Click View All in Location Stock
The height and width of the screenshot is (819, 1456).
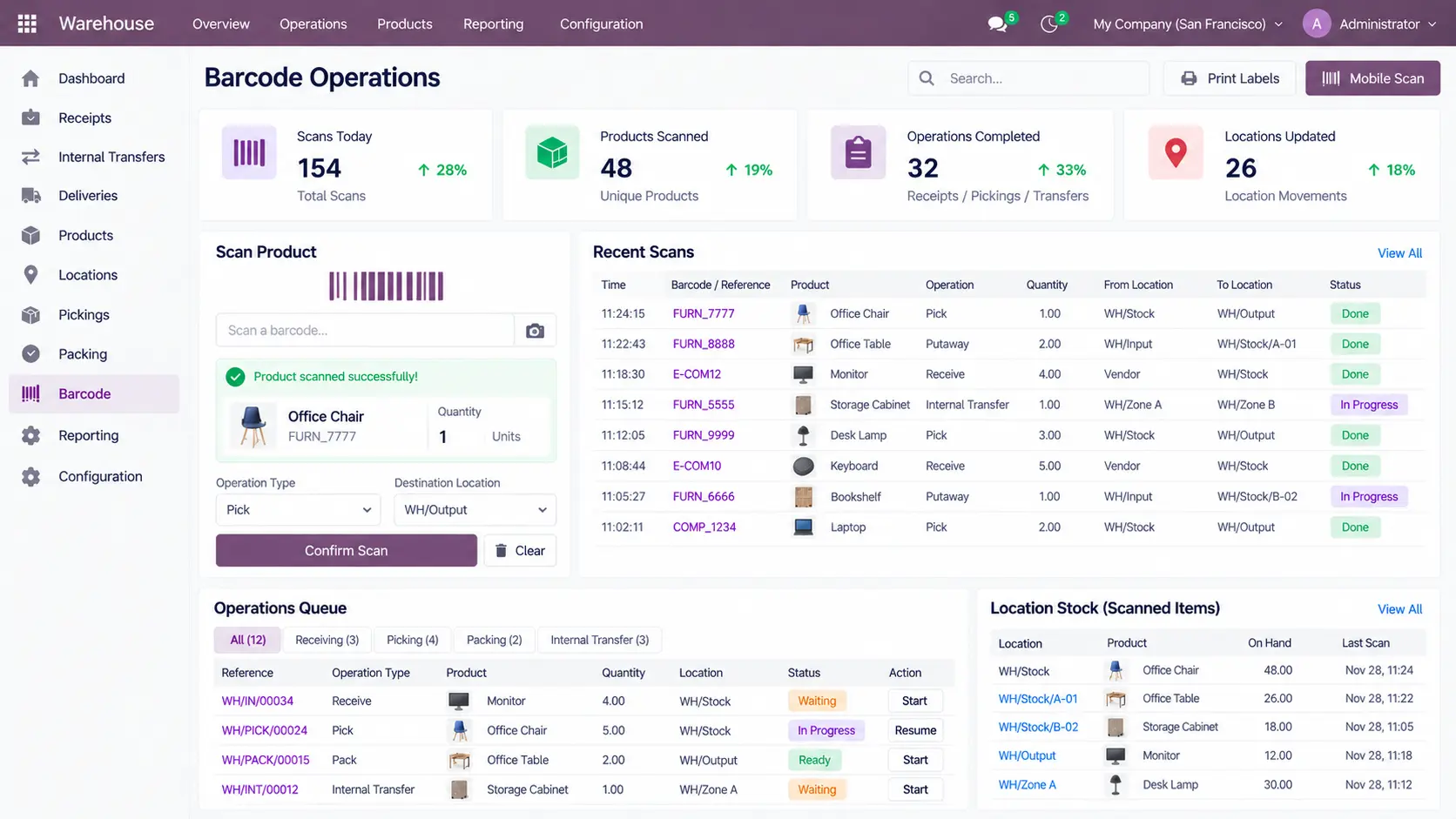(1399, 609)
